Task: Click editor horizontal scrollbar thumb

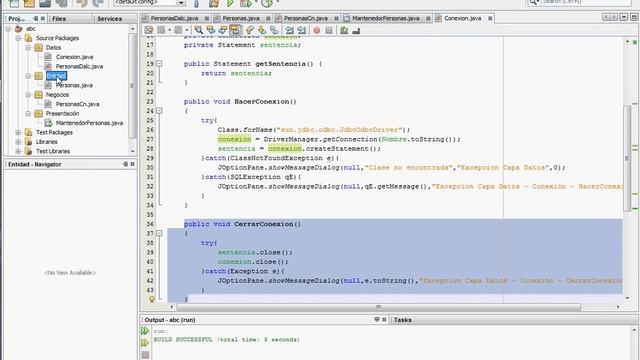Action: [378, 307]
